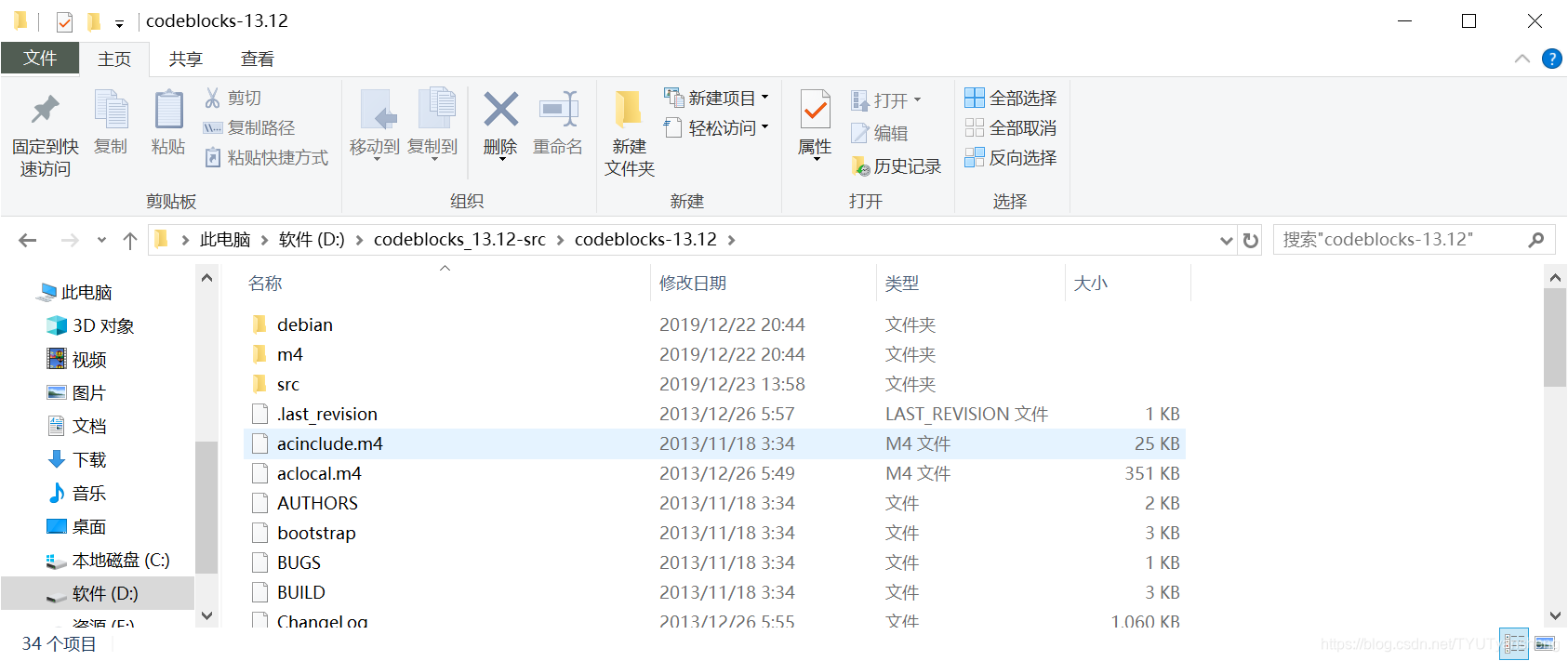1568x661 pixels.
Task: Switch to details view icon in status bar
Action: [1514, 643]
